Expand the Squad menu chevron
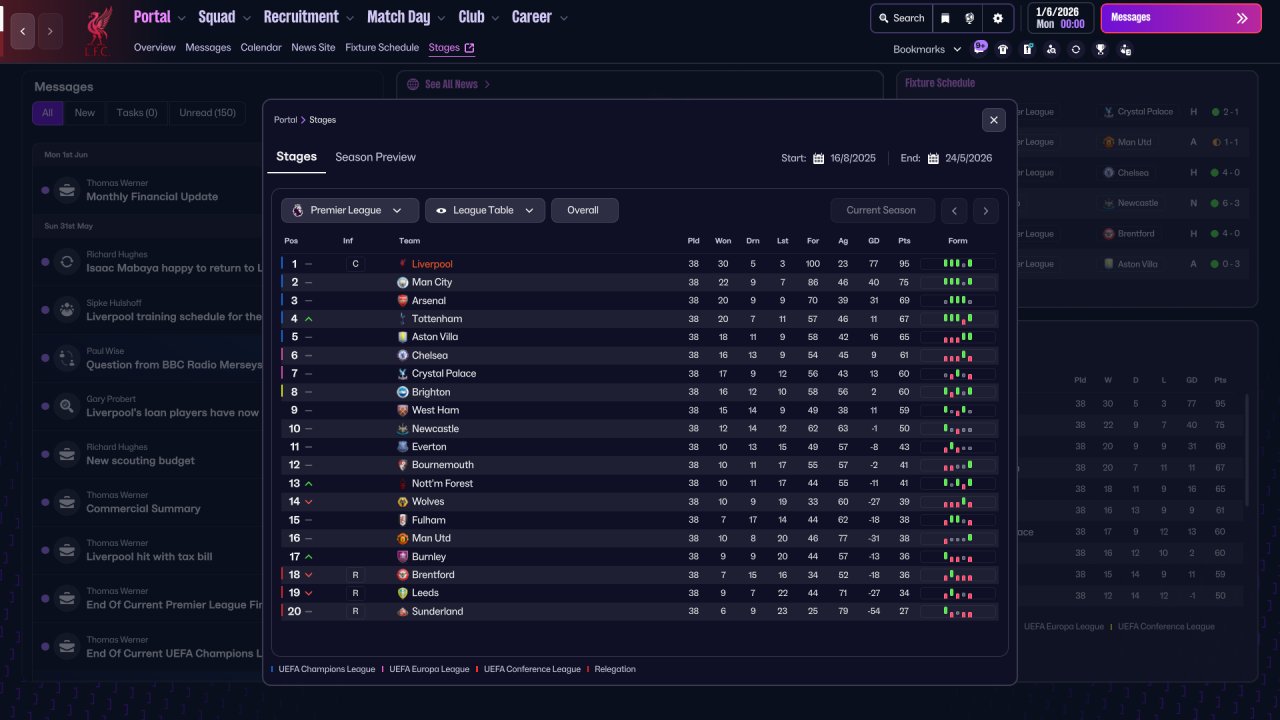Image resolution: width=1280 pixels, height=720 pixels. click(x=247, y=18)
